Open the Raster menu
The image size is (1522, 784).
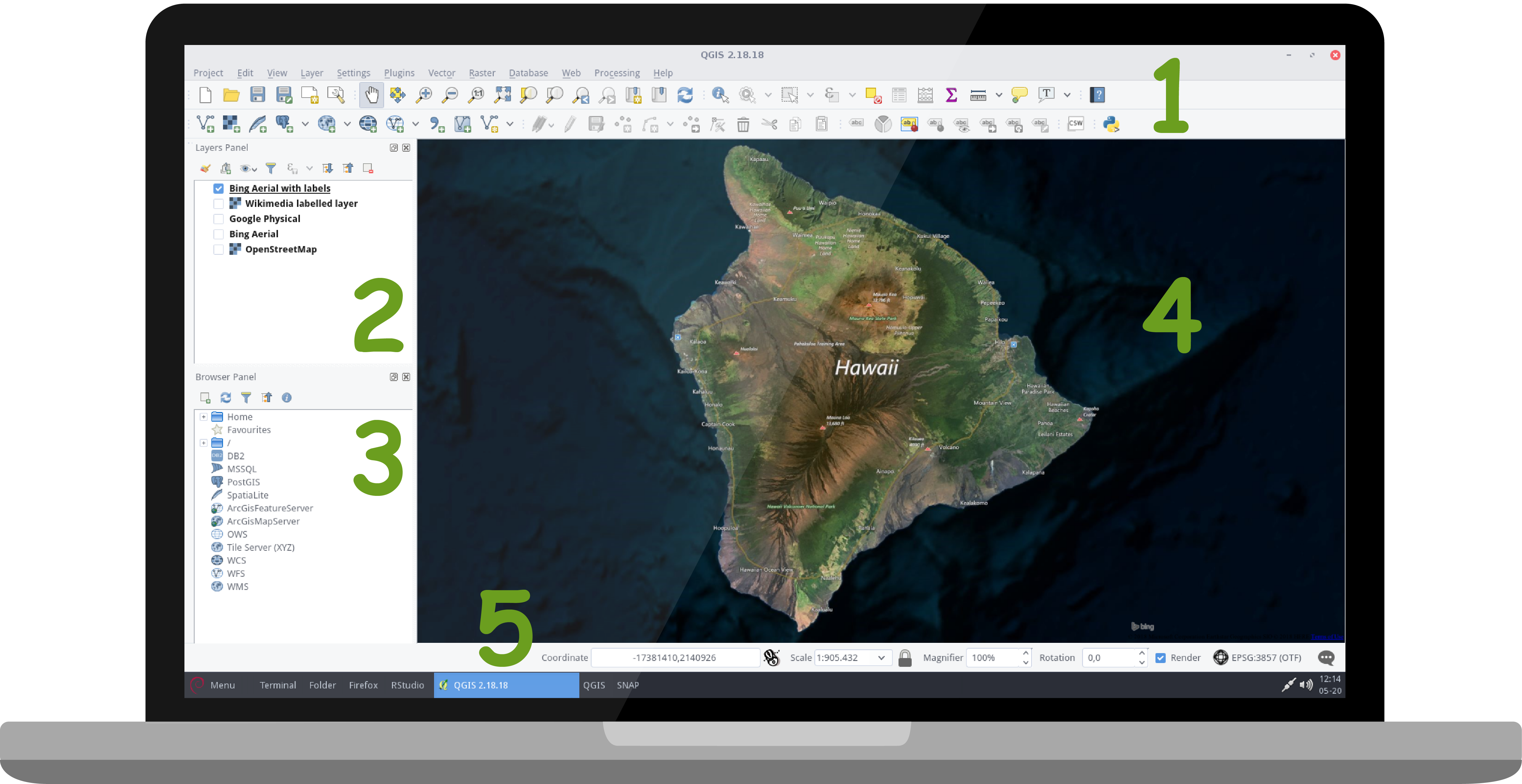[481, 73]
